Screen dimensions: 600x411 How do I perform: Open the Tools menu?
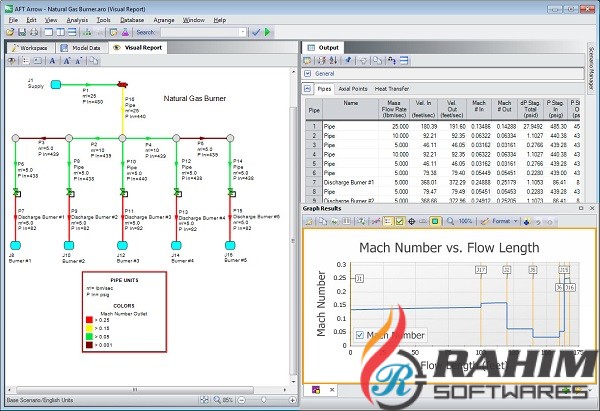tap(103, 20)
